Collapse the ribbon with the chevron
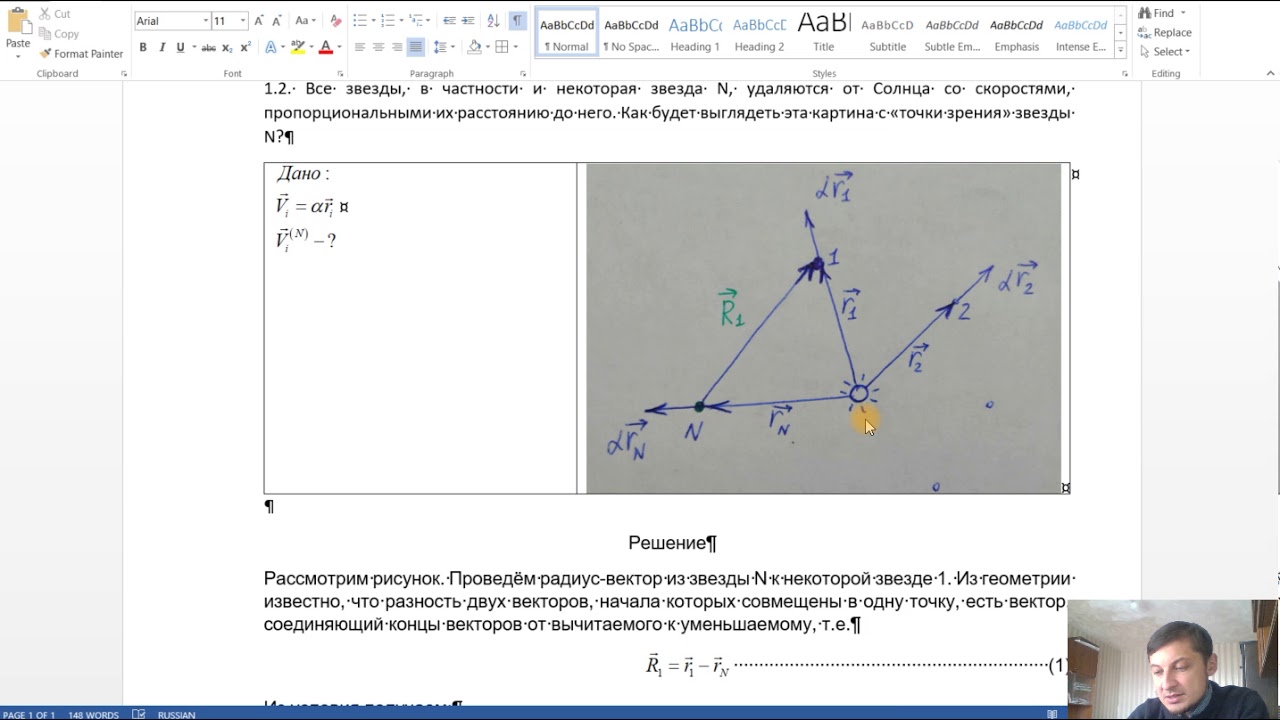1280x720 pixels. (x=1268, y=74)
